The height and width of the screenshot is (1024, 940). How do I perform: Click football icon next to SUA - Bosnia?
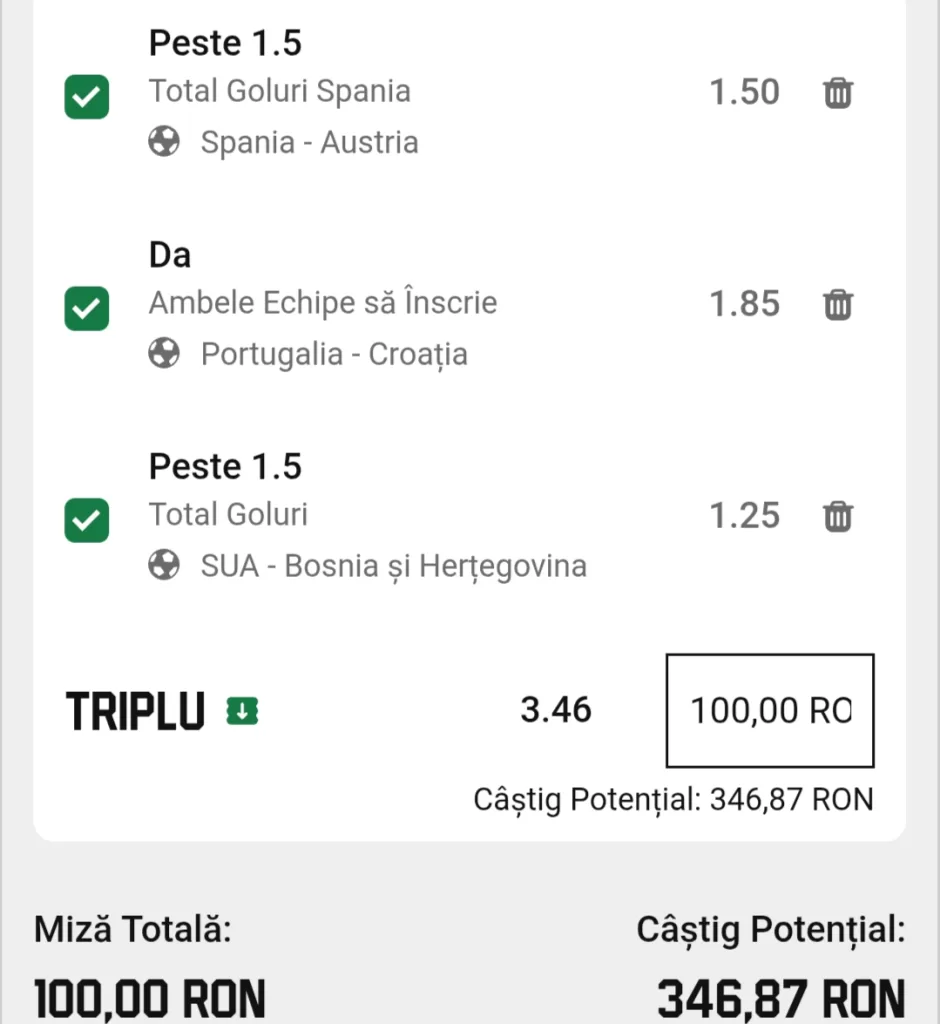tap(164, 565)
